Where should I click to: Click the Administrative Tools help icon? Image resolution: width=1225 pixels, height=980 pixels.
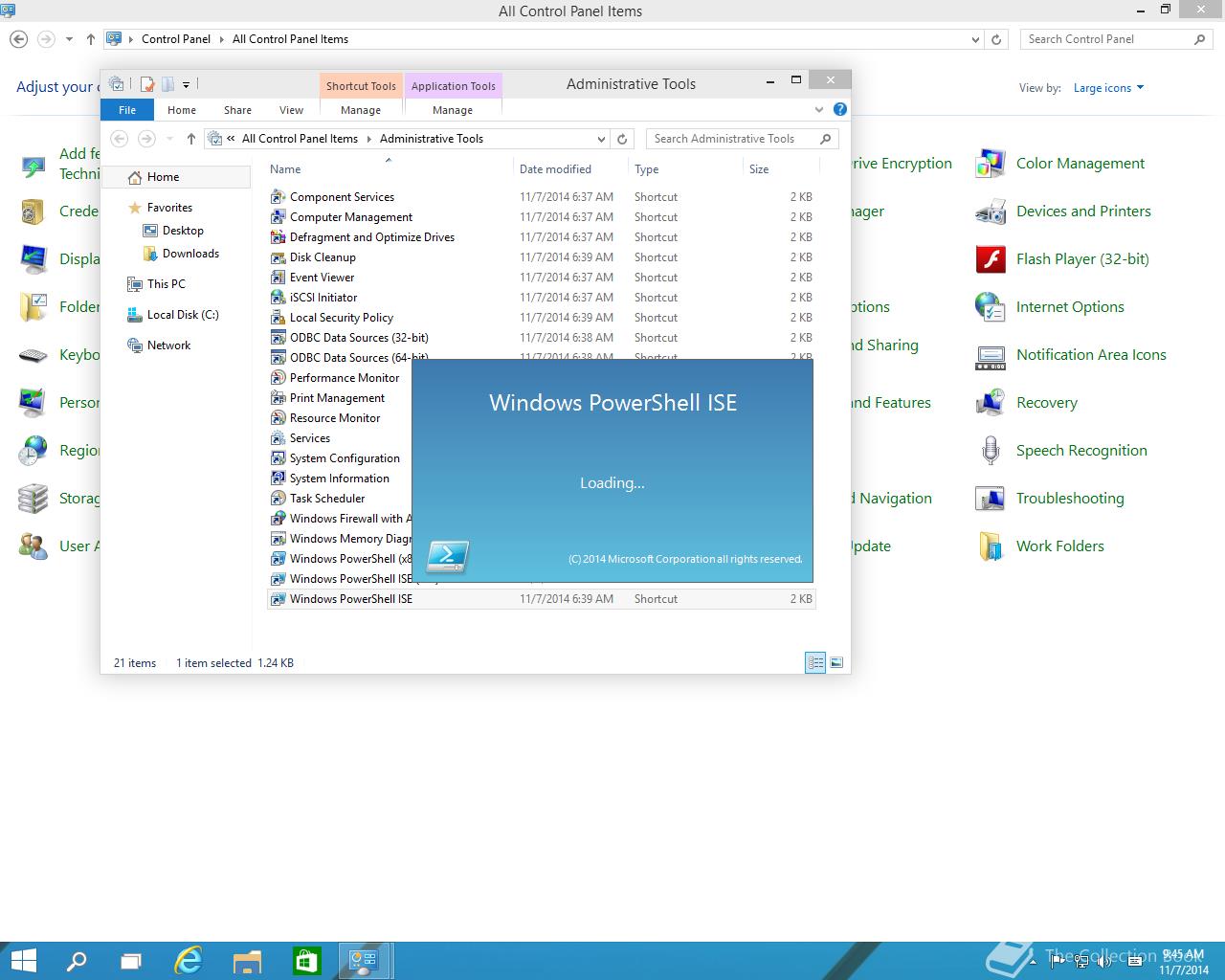coord(839,110)
